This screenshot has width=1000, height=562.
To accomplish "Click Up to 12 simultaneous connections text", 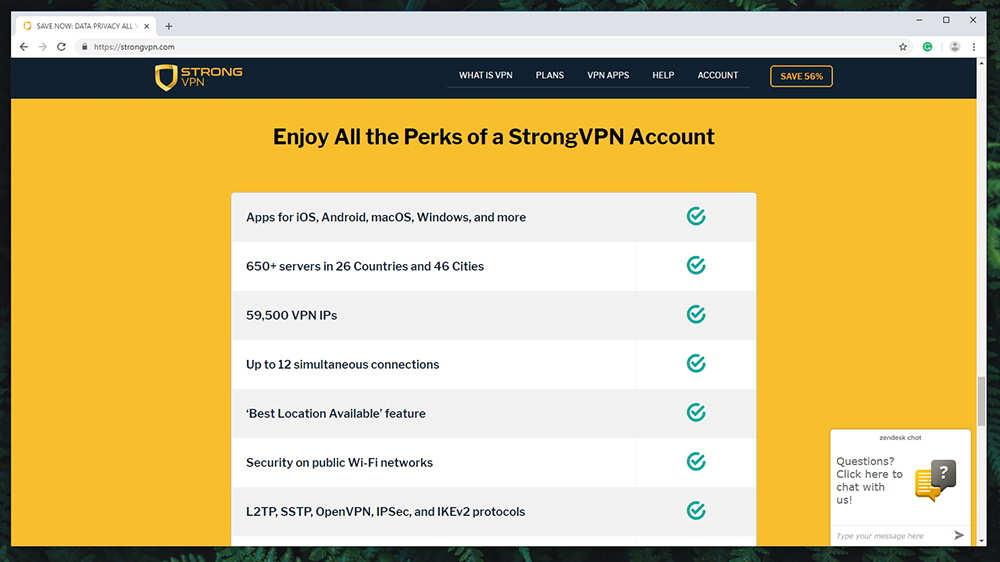I will coord(342,364).
